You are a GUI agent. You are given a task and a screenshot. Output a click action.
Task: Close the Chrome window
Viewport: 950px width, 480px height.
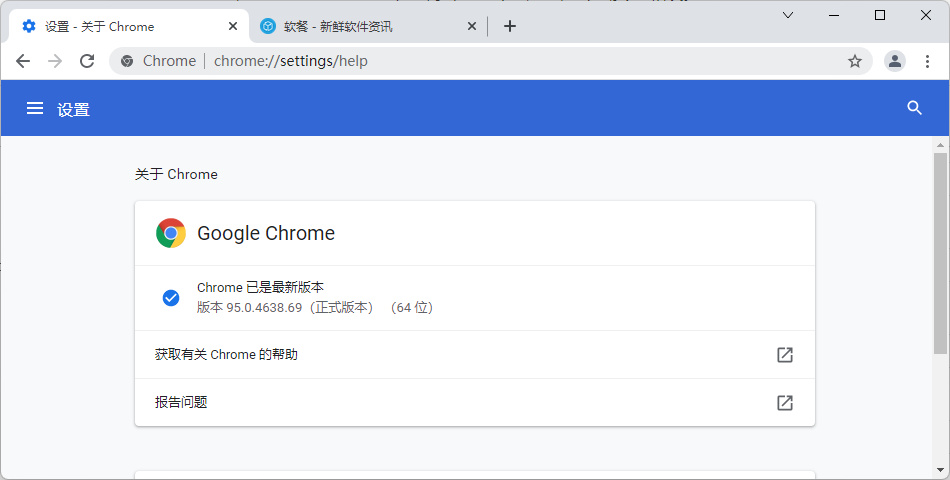[x=926, y=15]
